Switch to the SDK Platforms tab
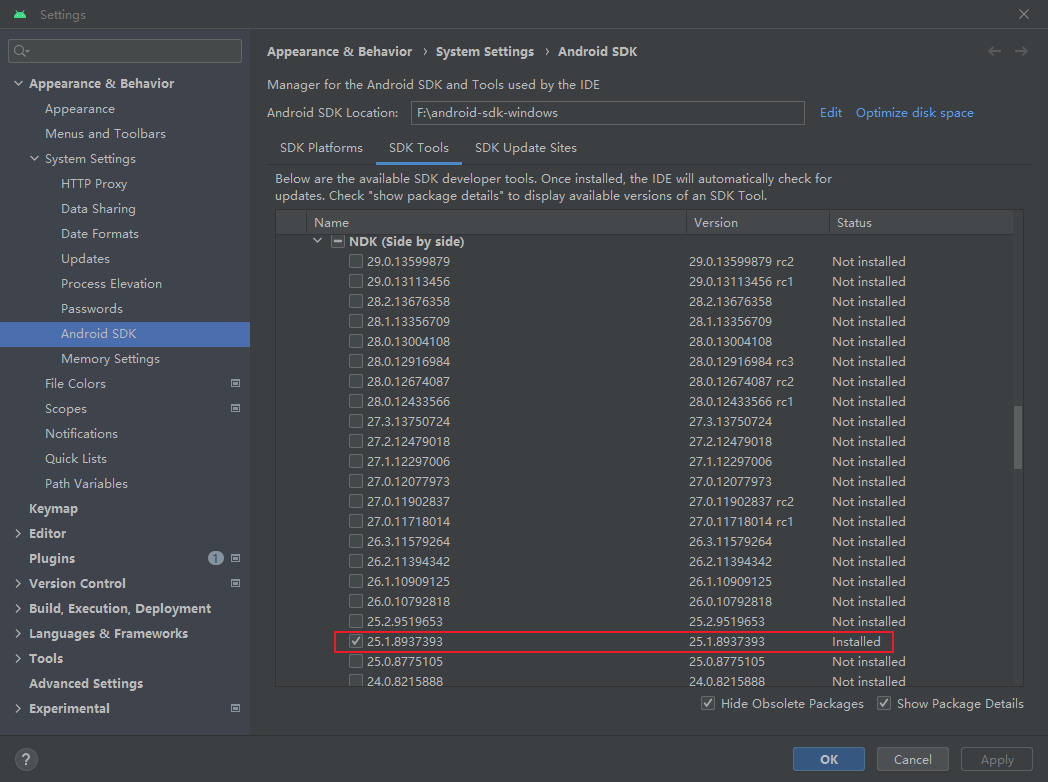1048x782 pixels. [321, 148]
